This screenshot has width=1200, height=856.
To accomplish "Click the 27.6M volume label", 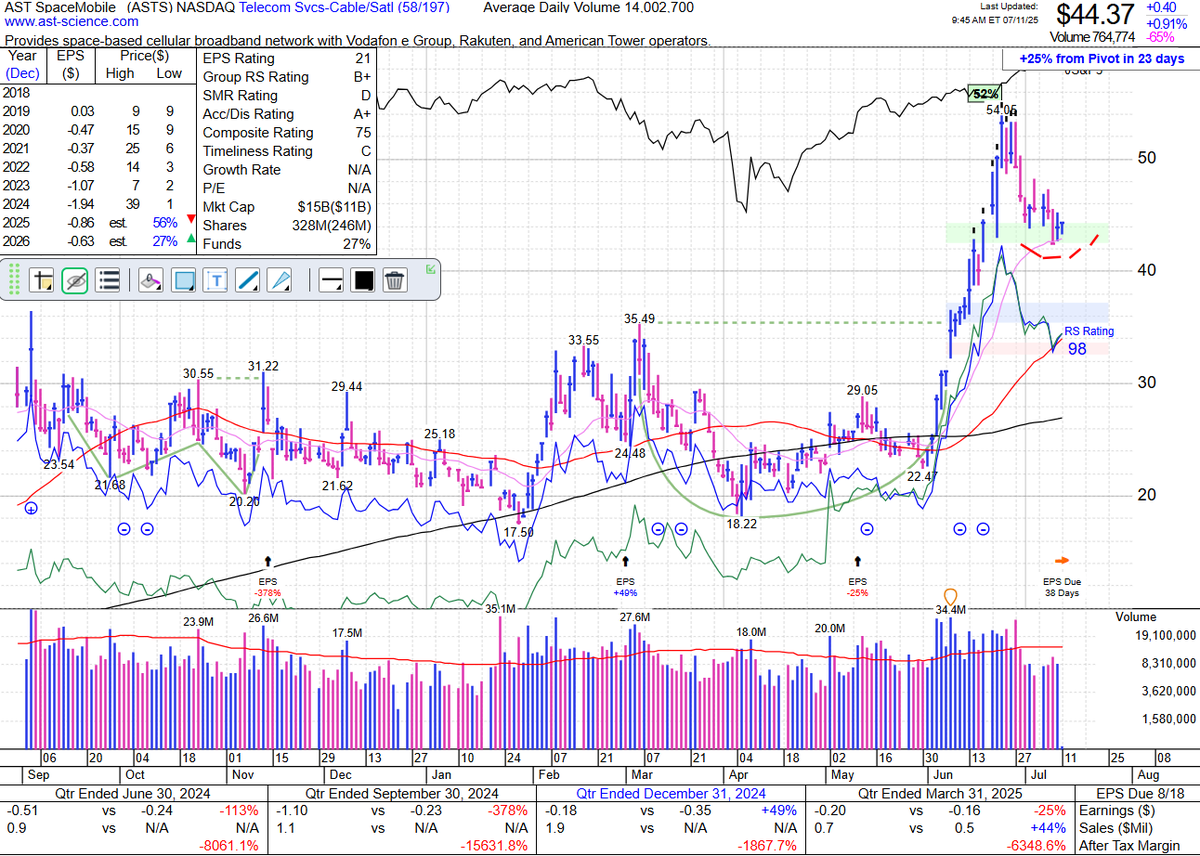I will tap(635, 618).
